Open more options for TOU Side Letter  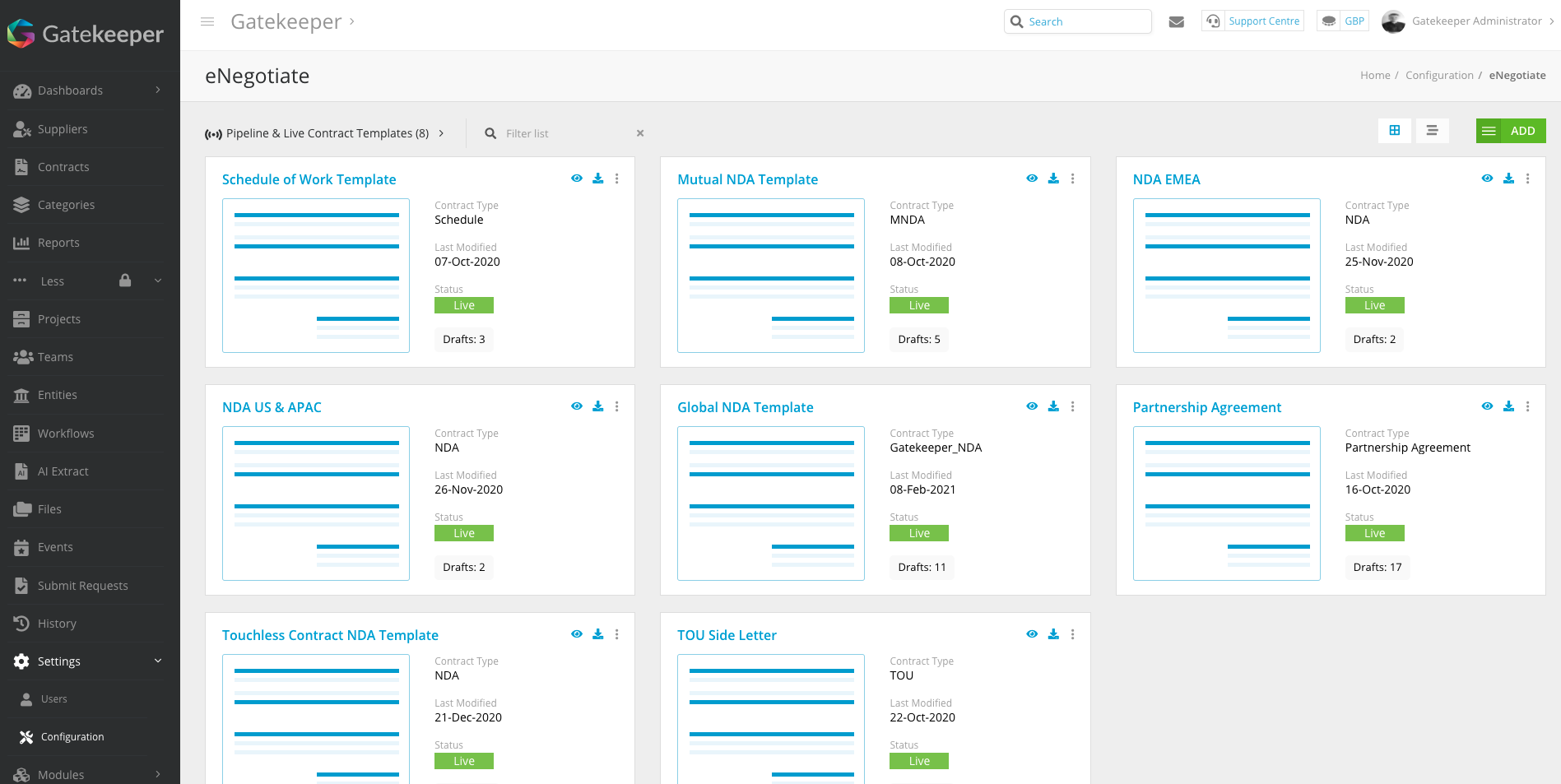pyautogui.click(x=1072, y=634)
